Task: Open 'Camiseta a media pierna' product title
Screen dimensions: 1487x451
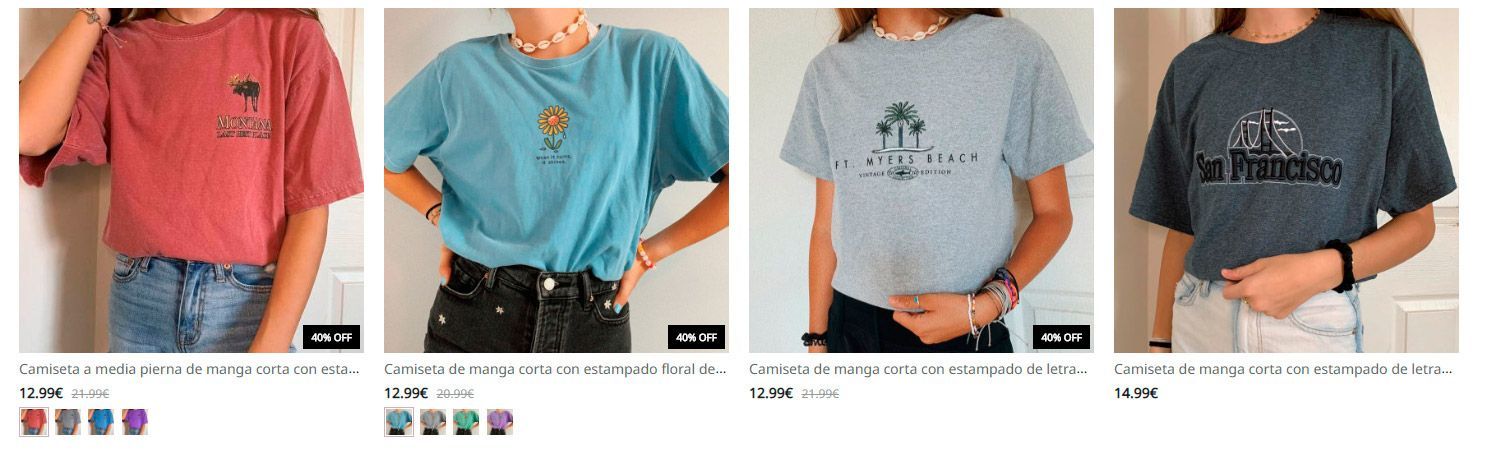Action: coord(189,369)
